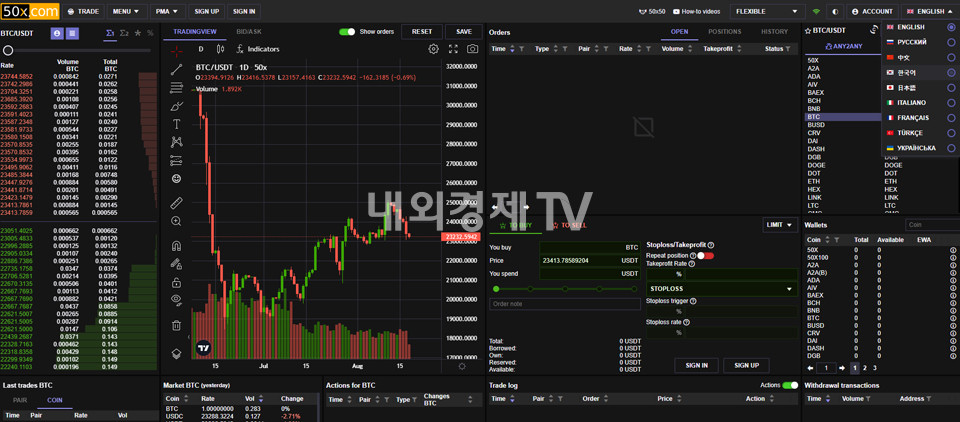Click the SAVE chart button
Viewport: 960px width, 422px height.
(463, 31)
